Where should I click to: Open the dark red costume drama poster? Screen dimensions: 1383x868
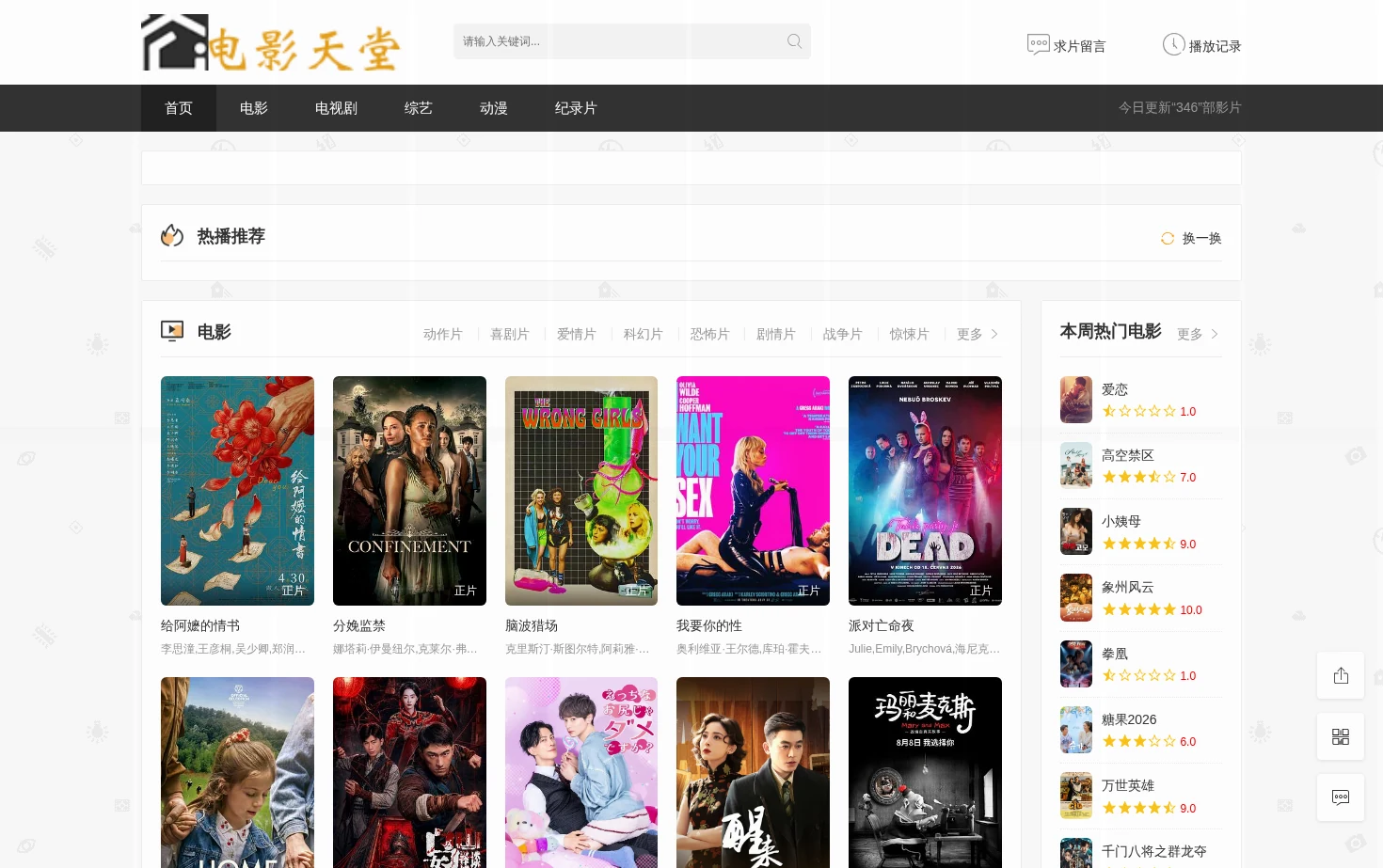409,772
